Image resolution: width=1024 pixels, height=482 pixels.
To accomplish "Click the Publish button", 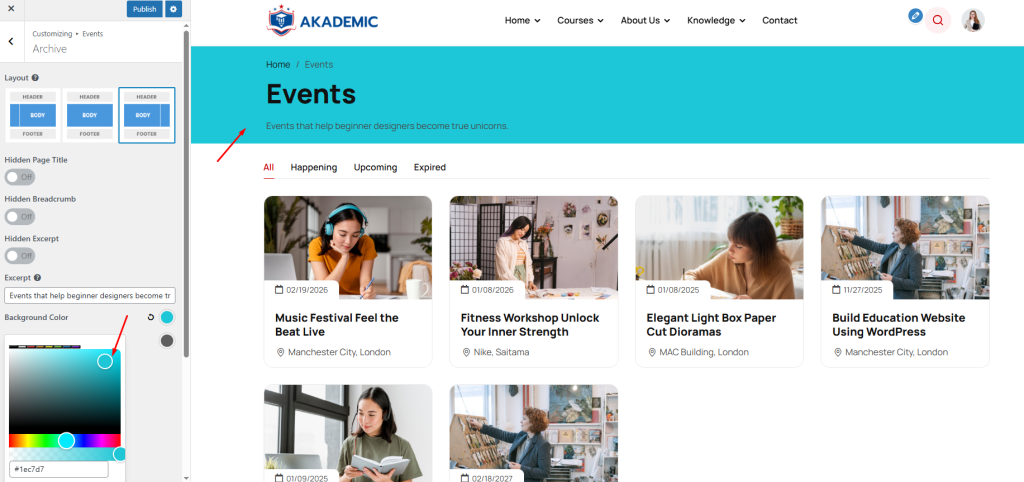I will pos(144,9).
